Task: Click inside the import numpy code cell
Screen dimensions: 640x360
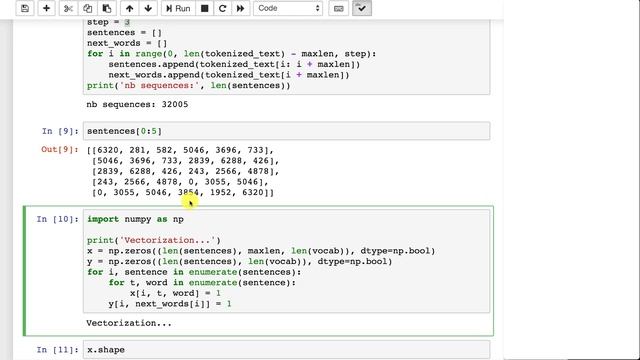Action: 286,261
